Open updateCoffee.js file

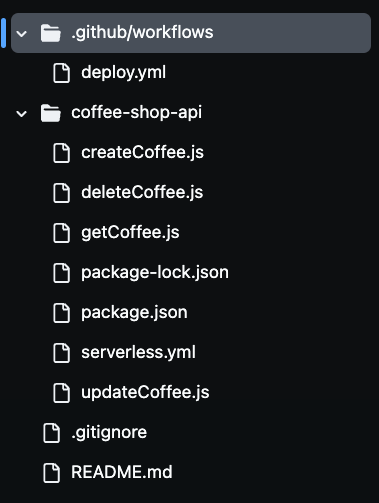(145, 393)
